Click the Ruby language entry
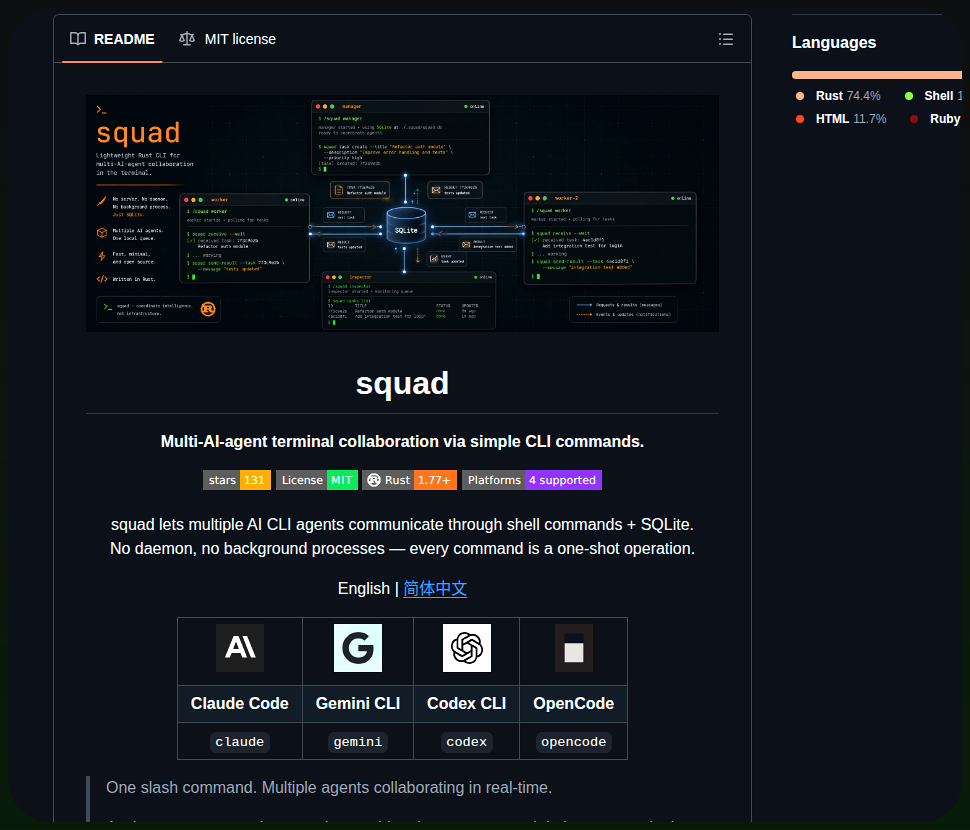 click(x=935, y=119)
